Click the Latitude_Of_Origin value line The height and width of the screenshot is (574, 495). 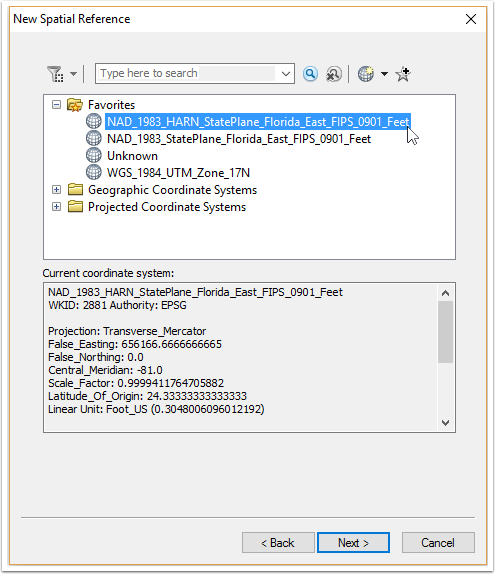pyautogui.click(x=148, y=396)
